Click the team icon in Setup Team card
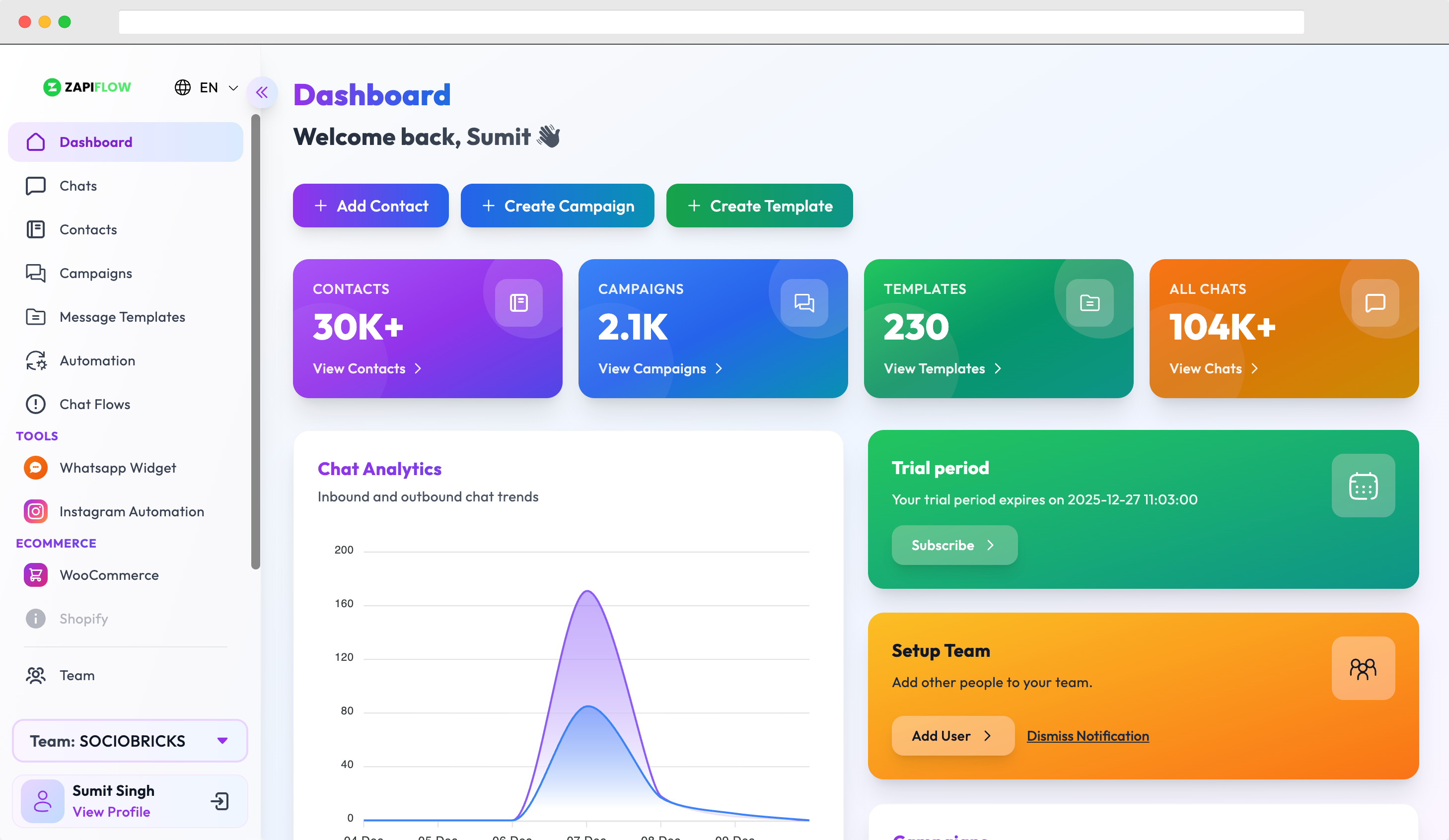This screenshot has height=840, width=1449. click(1363, 668)
